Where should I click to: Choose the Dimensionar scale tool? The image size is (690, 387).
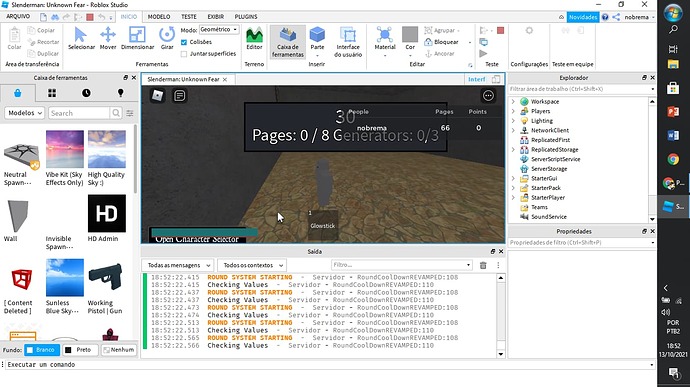137,38
